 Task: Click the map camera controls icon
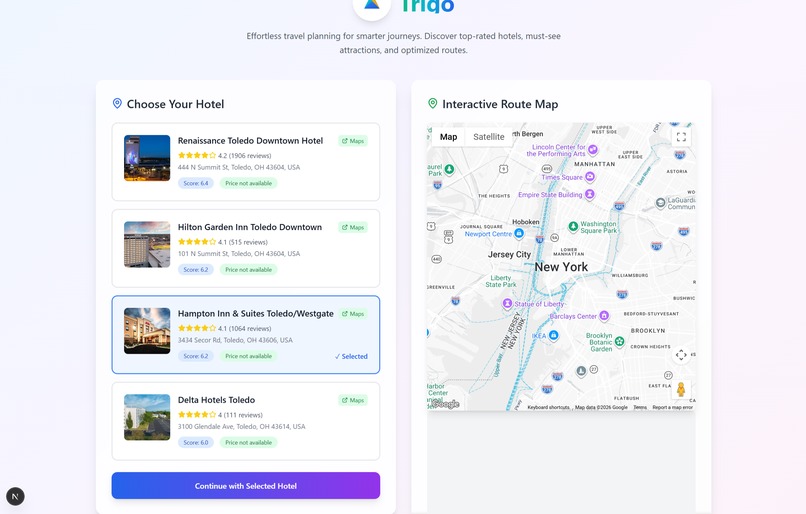click(x=681, y=355)
